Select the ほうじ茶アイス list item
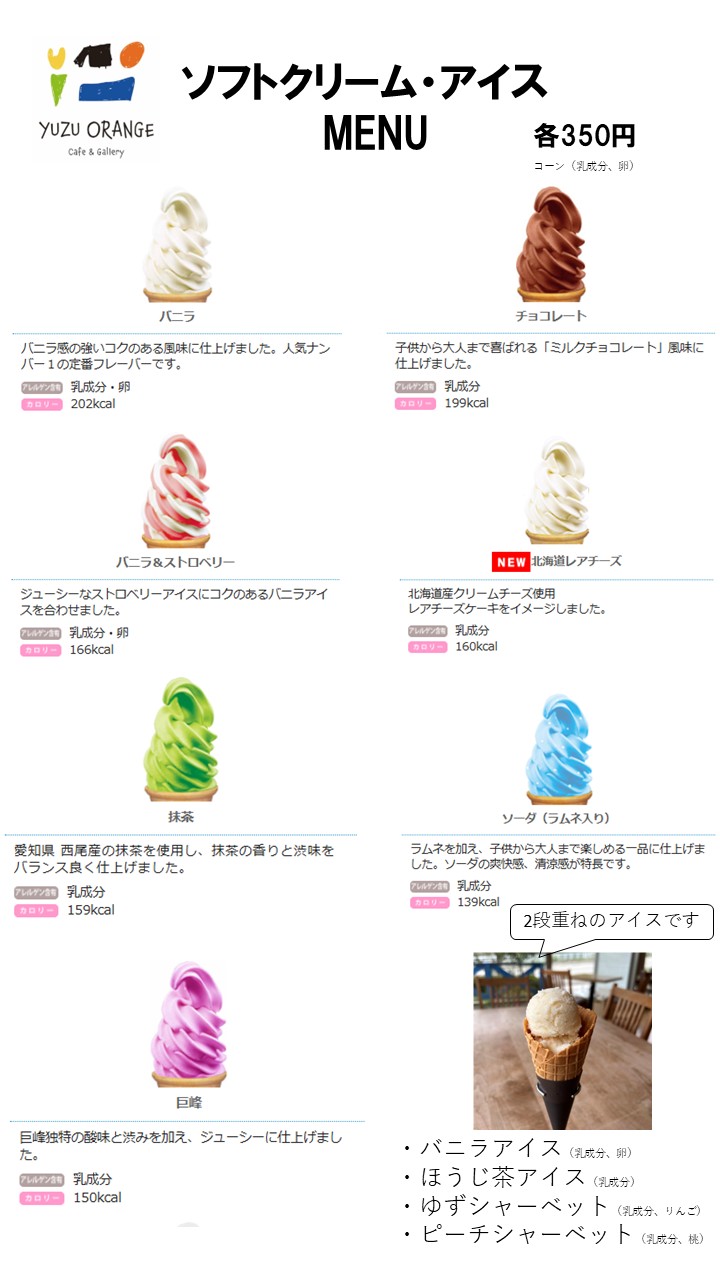This screenshot has height=1280, width=720. click(518, 1177)
